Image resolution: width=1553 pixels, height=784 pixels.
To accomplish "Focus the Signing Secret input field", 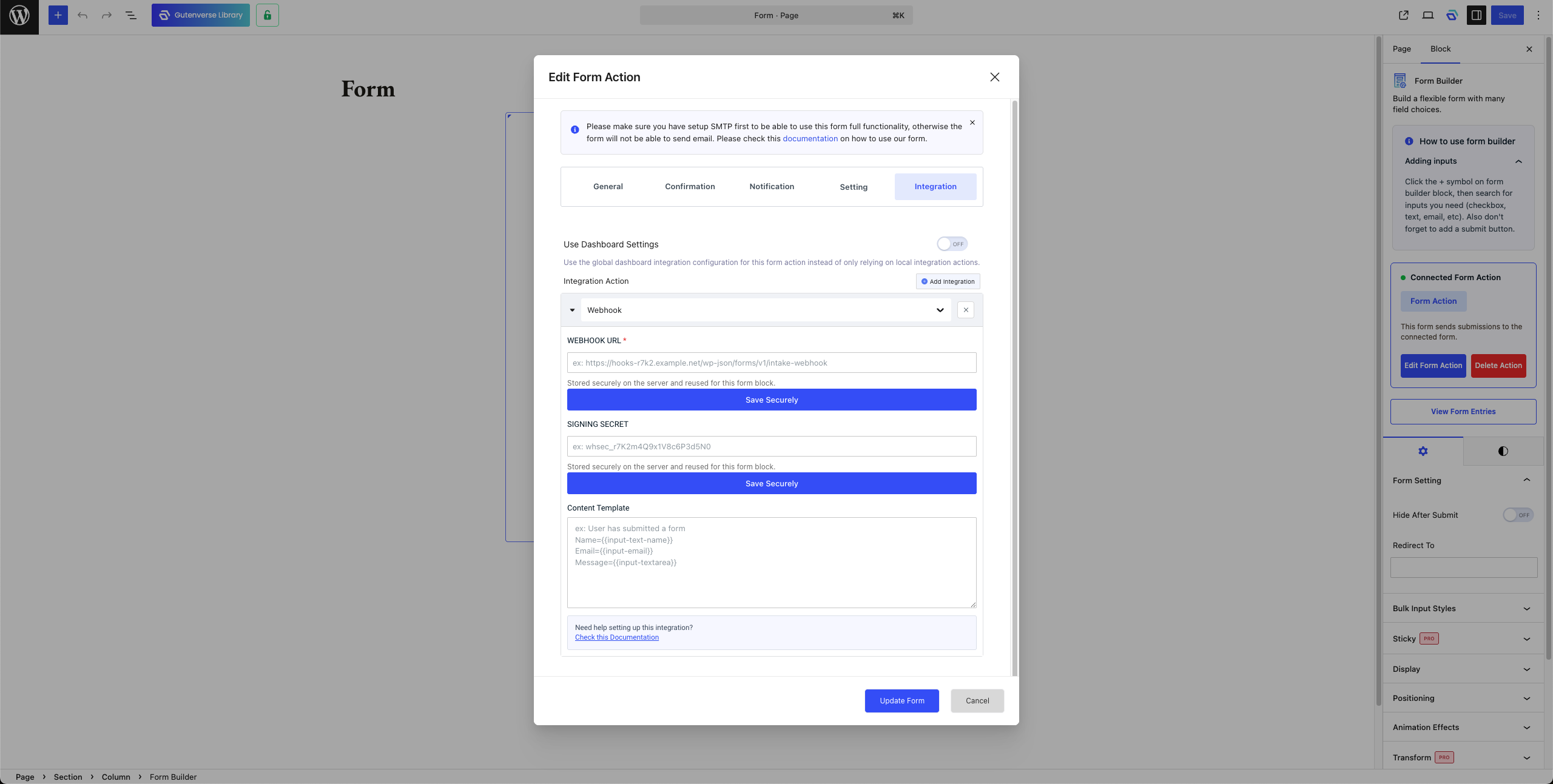I will 772,446.
